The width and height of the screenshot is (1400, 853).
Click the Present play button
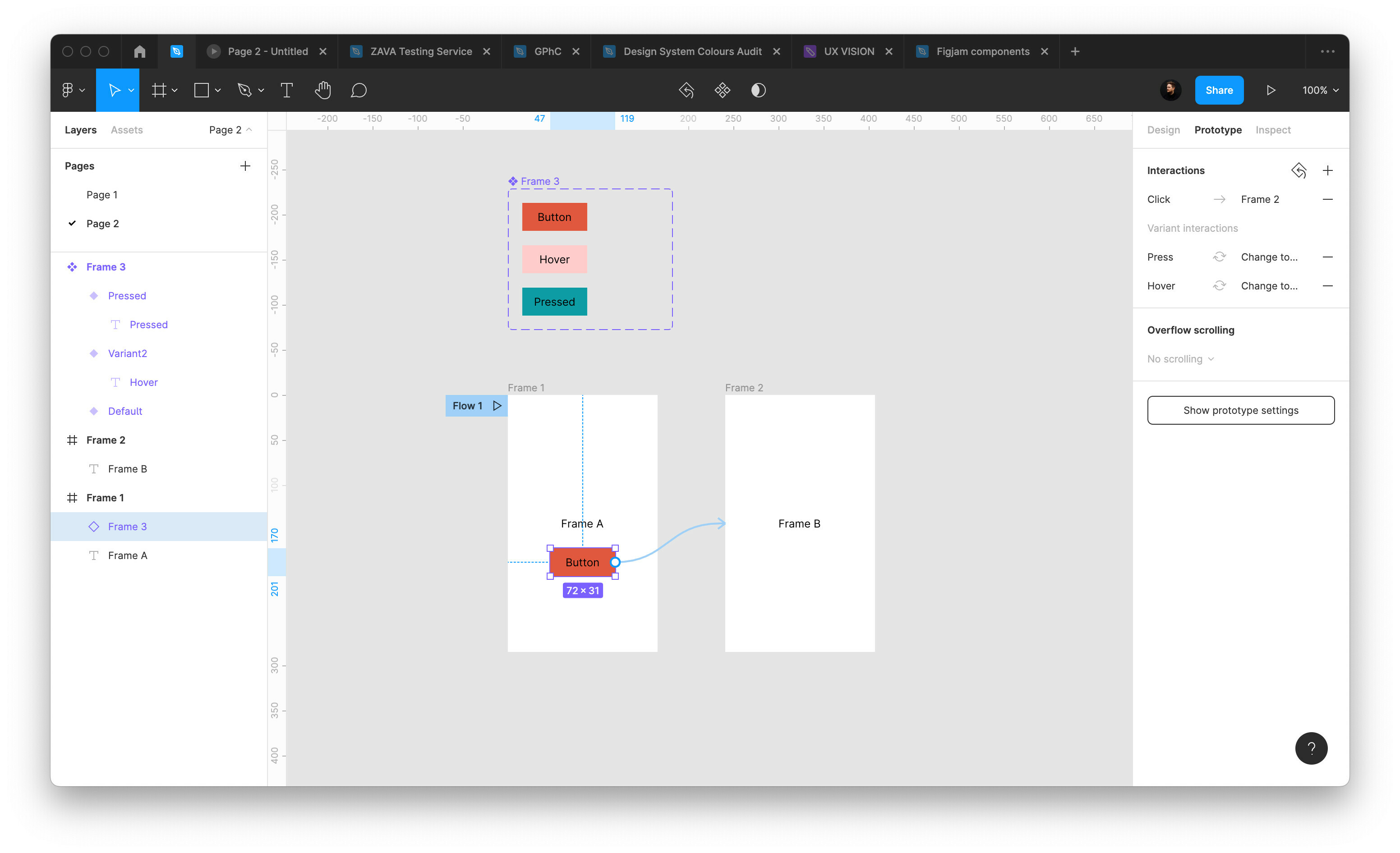(1271, 90)
